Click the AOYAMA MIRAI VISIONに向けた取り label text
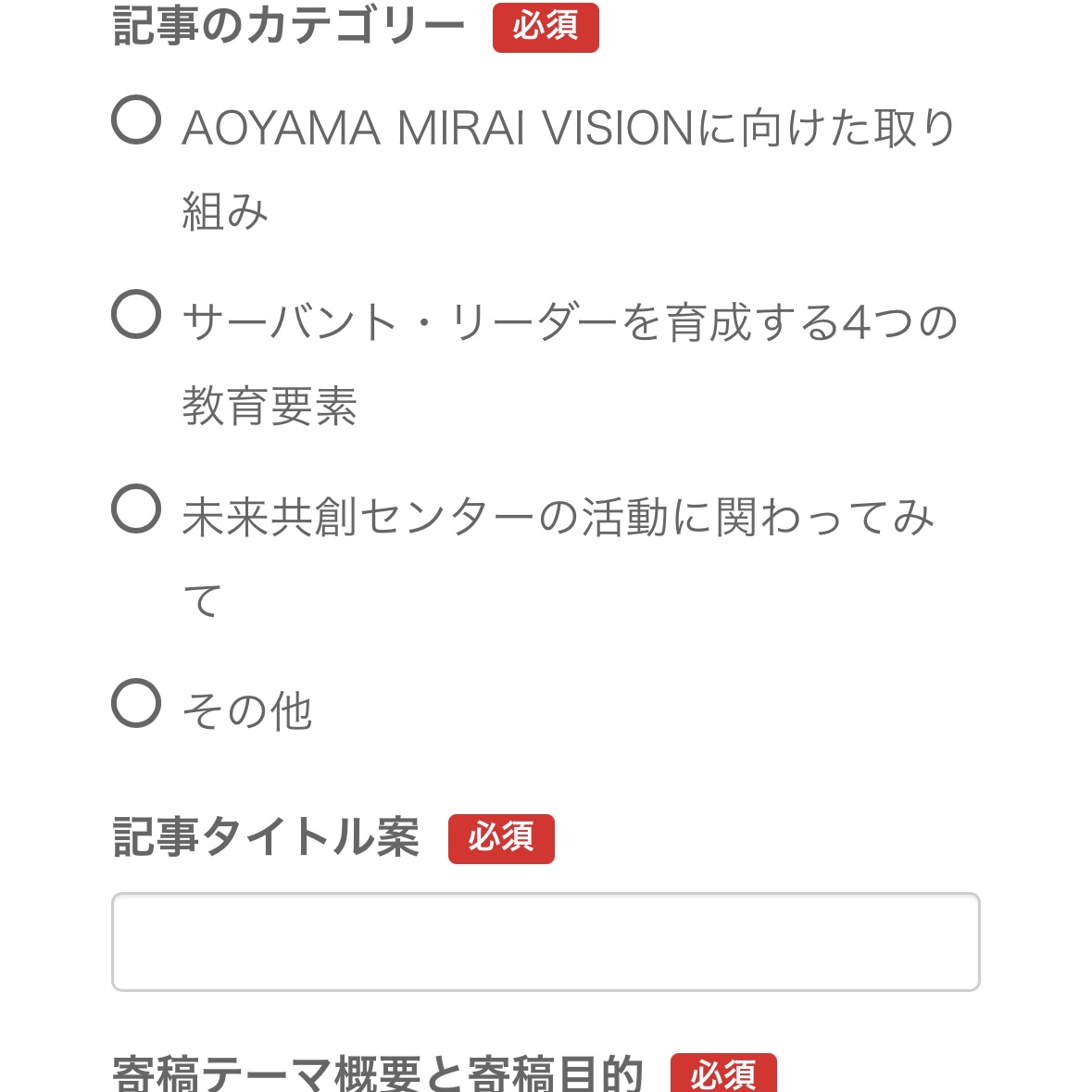This screenshot has height=1092, width=1092. (569, 128)
